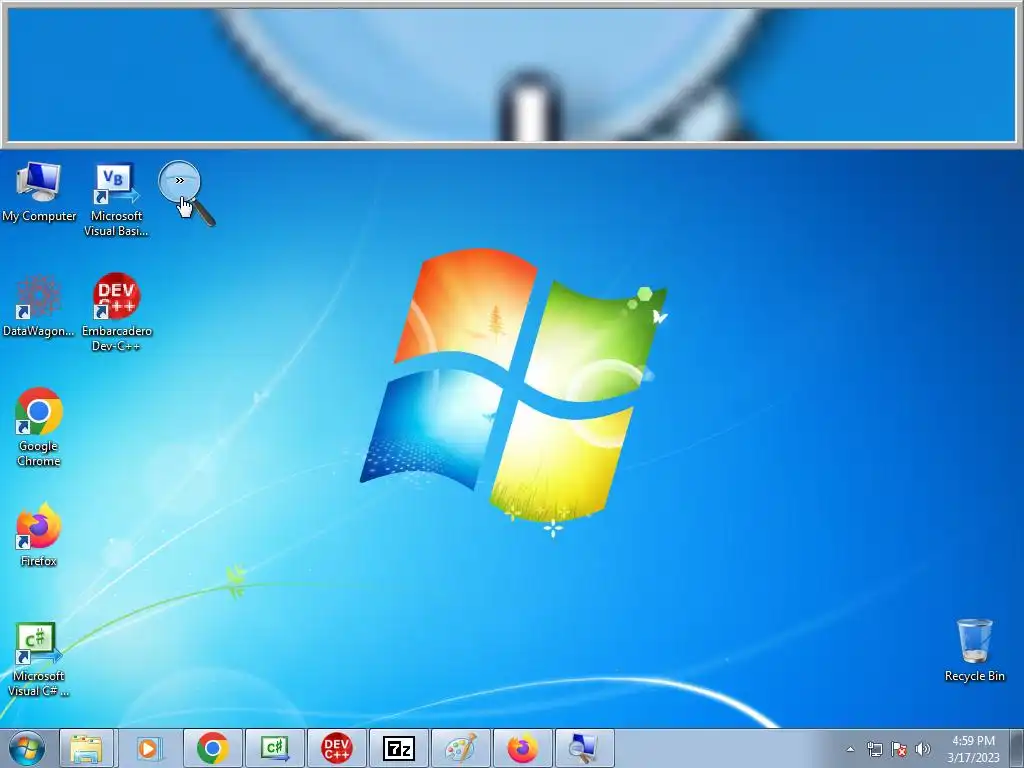The width and height of the screenshot is (1024, 768).
Task: Select Embarcadero Dev-C++ desktop shortcut
Action: tap(116, 312)
